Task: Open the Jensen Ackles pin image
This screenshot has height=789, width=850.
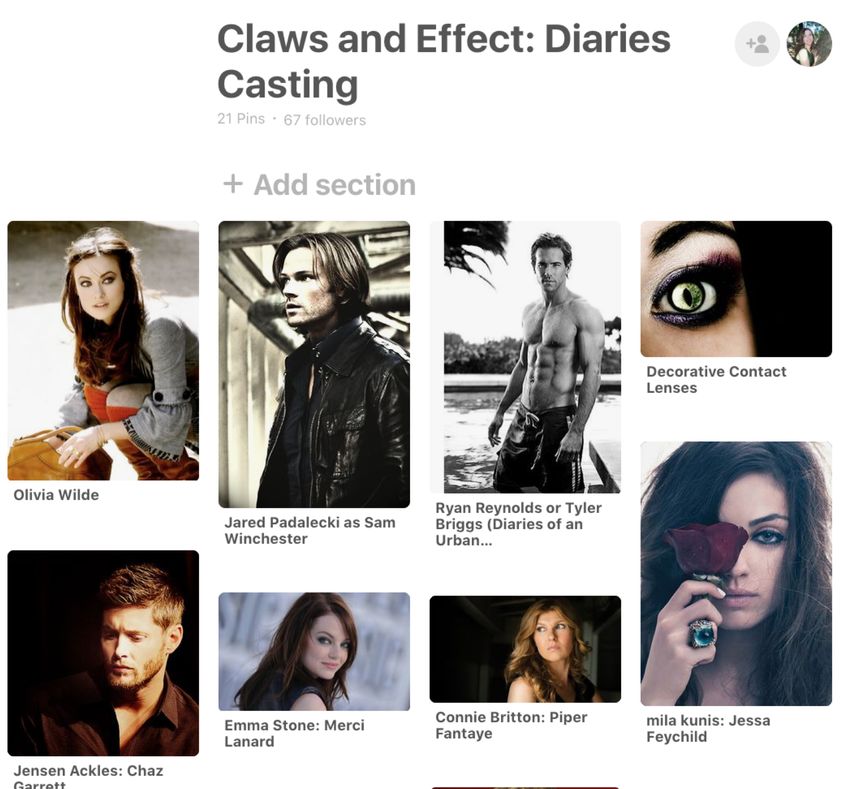Action: click(103, 653)
